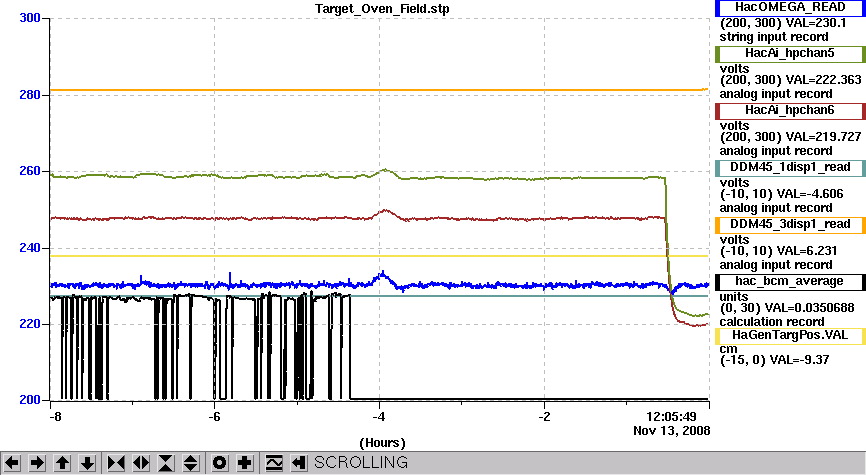The height and width of the screenshot is (475, 866).
Task: Click the -6 hours x-axis tick label
Action: coord(214,416)
